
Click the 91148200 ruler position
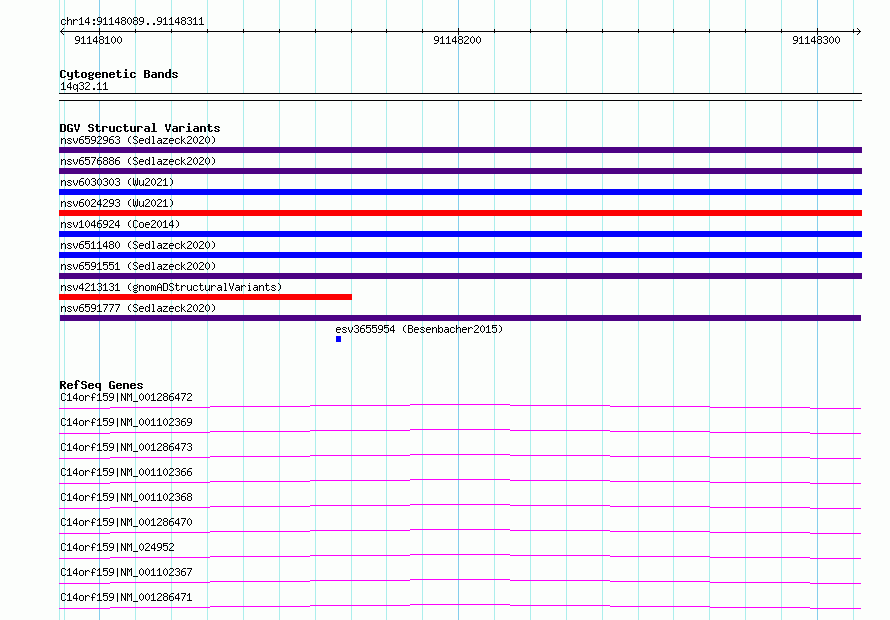point(457,40)
